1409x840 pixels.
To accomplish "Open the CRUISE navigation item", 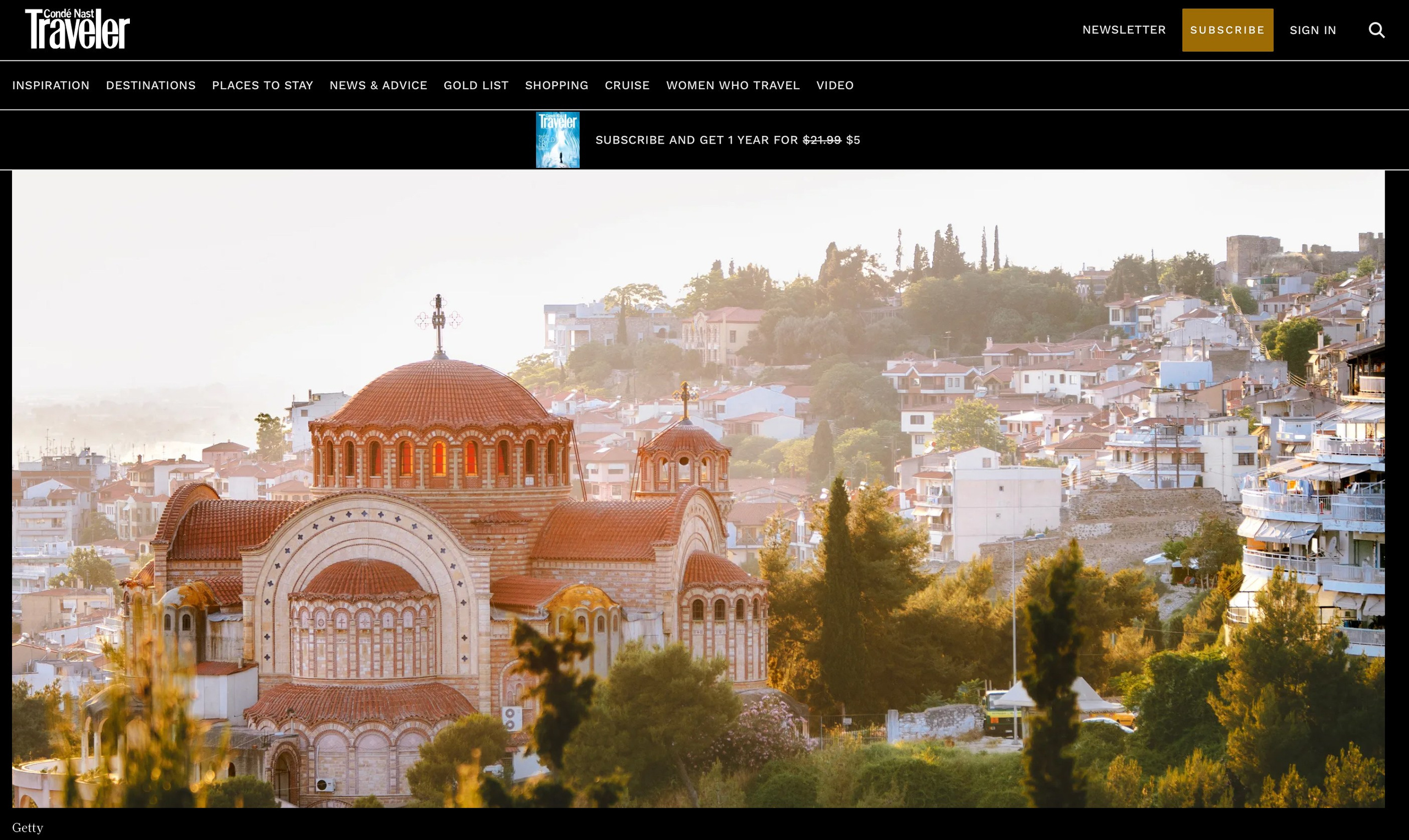I will [627, 85].
